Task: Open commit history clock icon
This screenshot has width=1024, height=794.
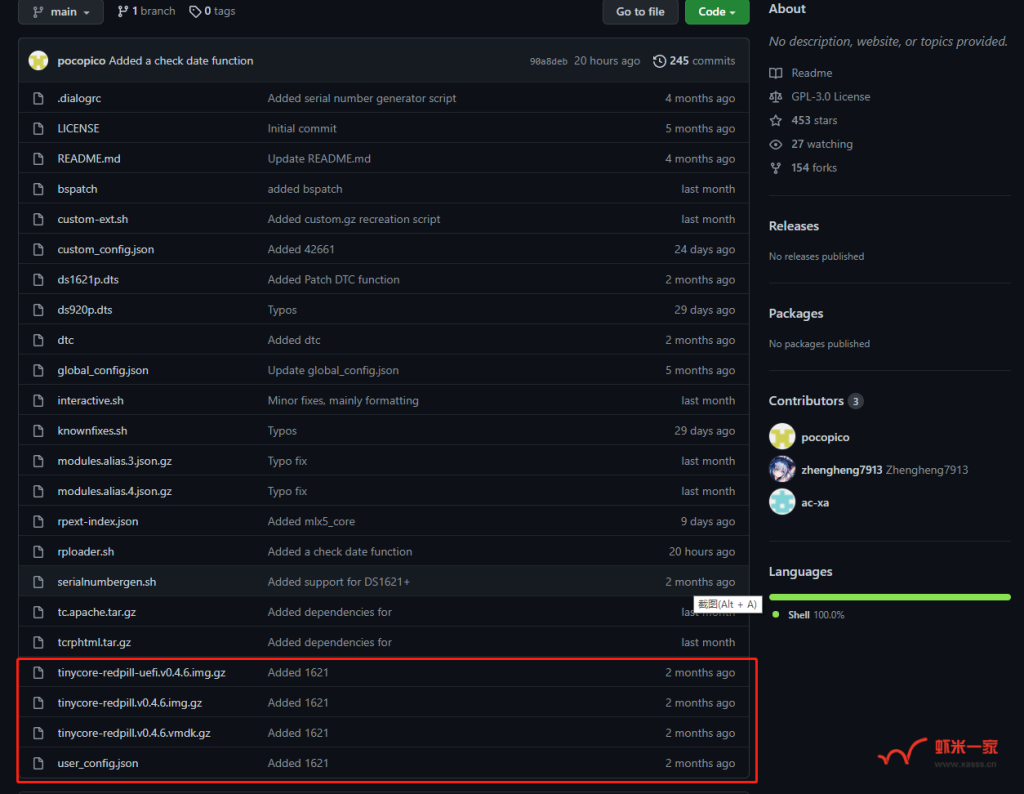Action: (659, 61)
